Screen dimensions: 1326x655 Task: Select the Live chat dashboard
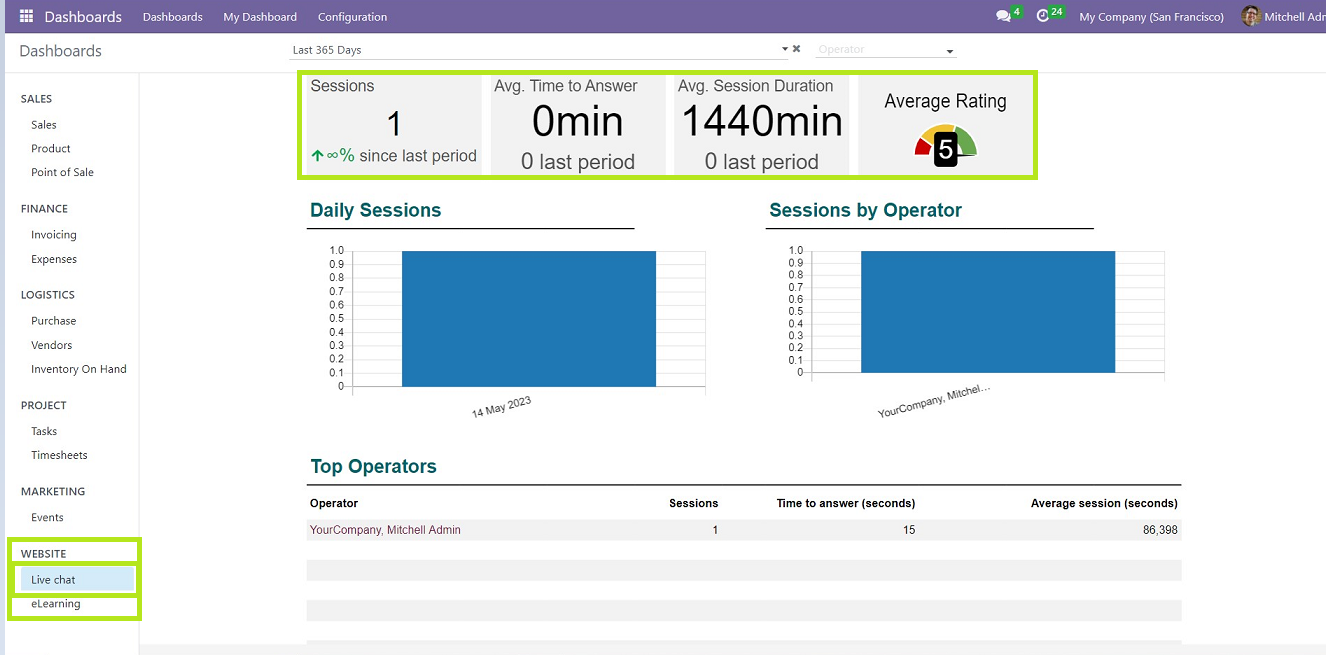coord(77,580)
